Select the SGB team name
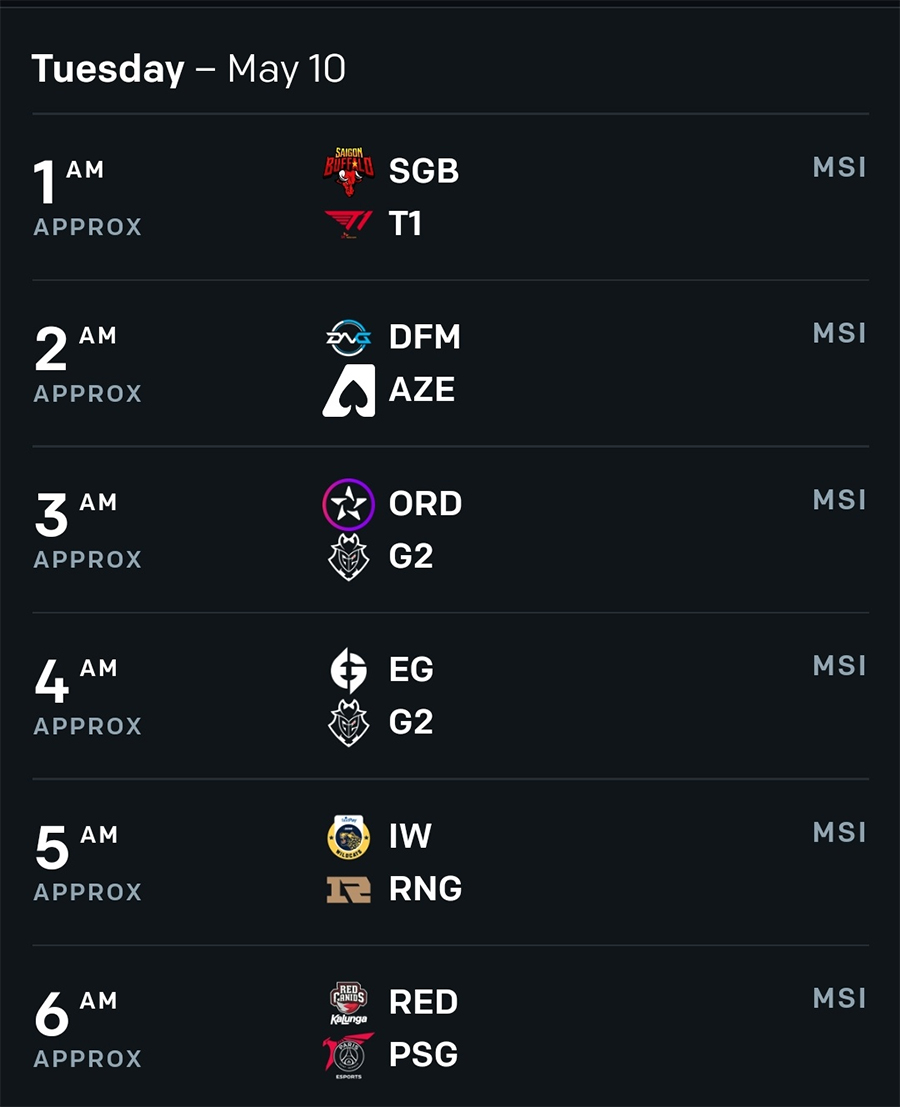The height and width of the screenshot is (1107, 900). pyautogui.click(x=424, y=171)
